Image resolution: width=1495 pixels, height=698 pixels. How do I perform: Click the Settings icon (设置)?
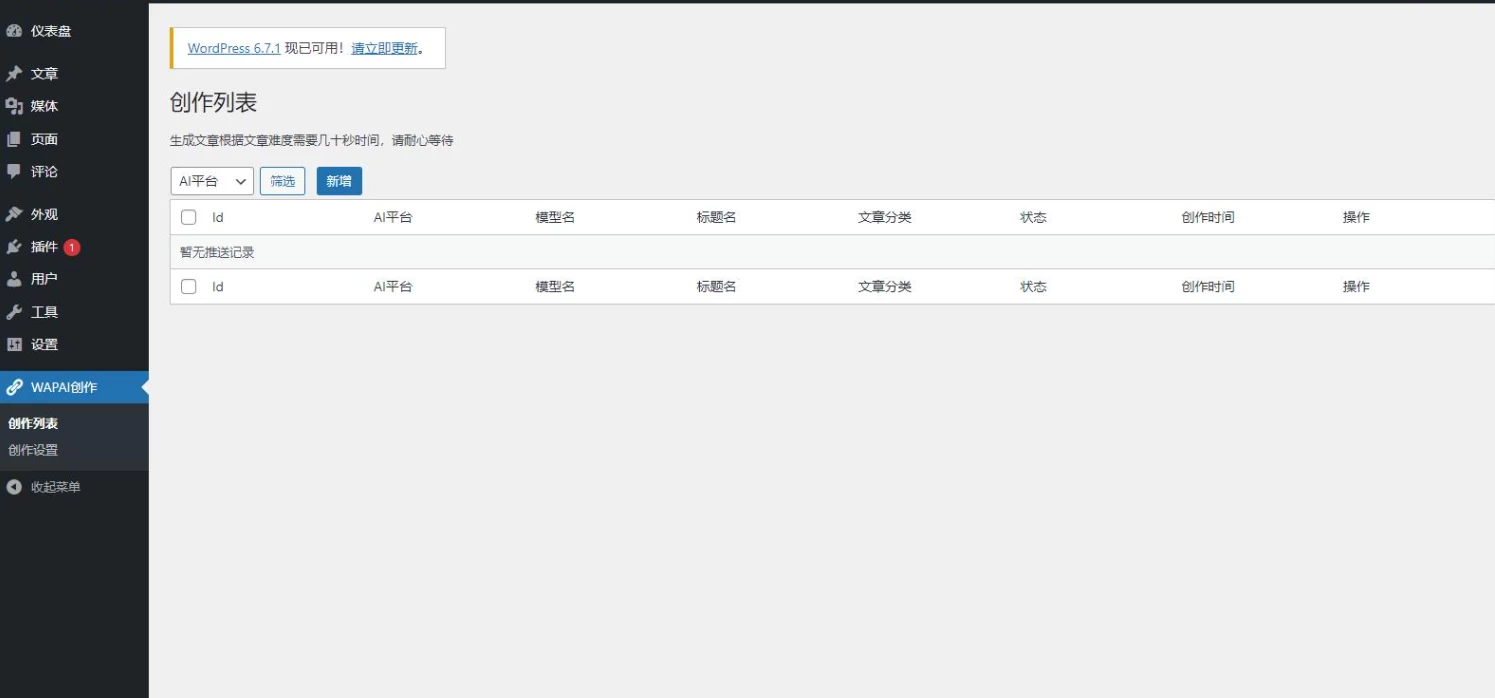coord(14,344)
